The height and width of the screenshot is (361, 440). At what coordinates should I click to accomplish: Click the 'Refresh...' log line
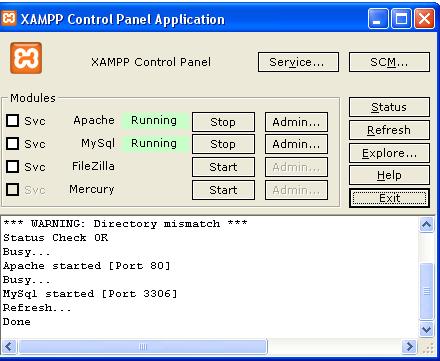37,308
